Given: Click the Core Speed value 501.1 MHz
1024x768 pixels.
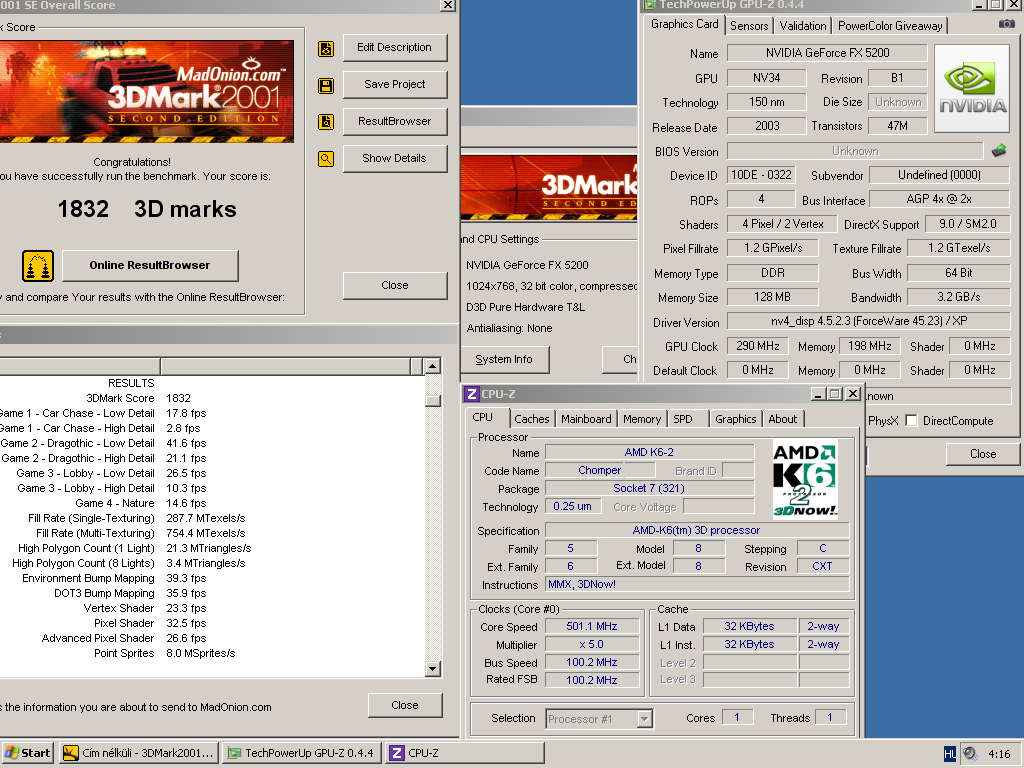Looking at the screenshot, I should [592, 626].
